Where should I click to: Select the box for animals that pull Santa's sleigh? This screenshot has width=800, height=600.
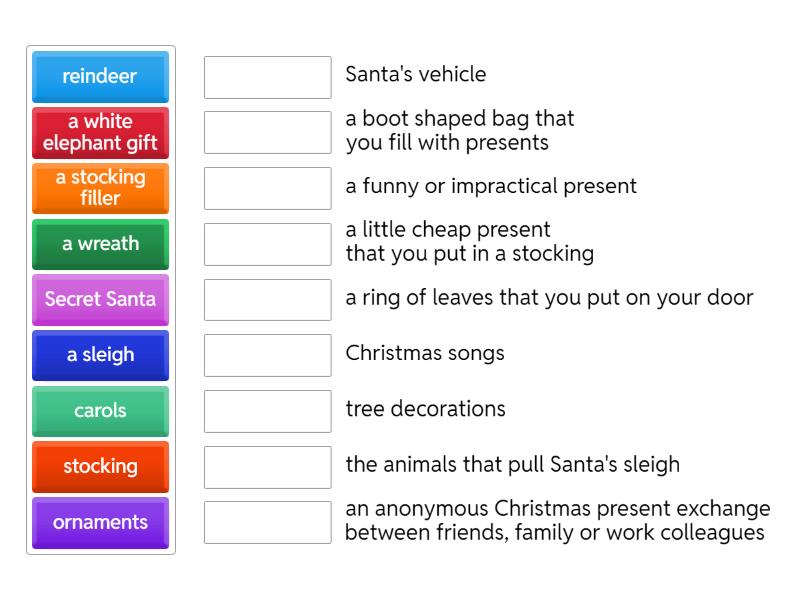pos(267,466)
